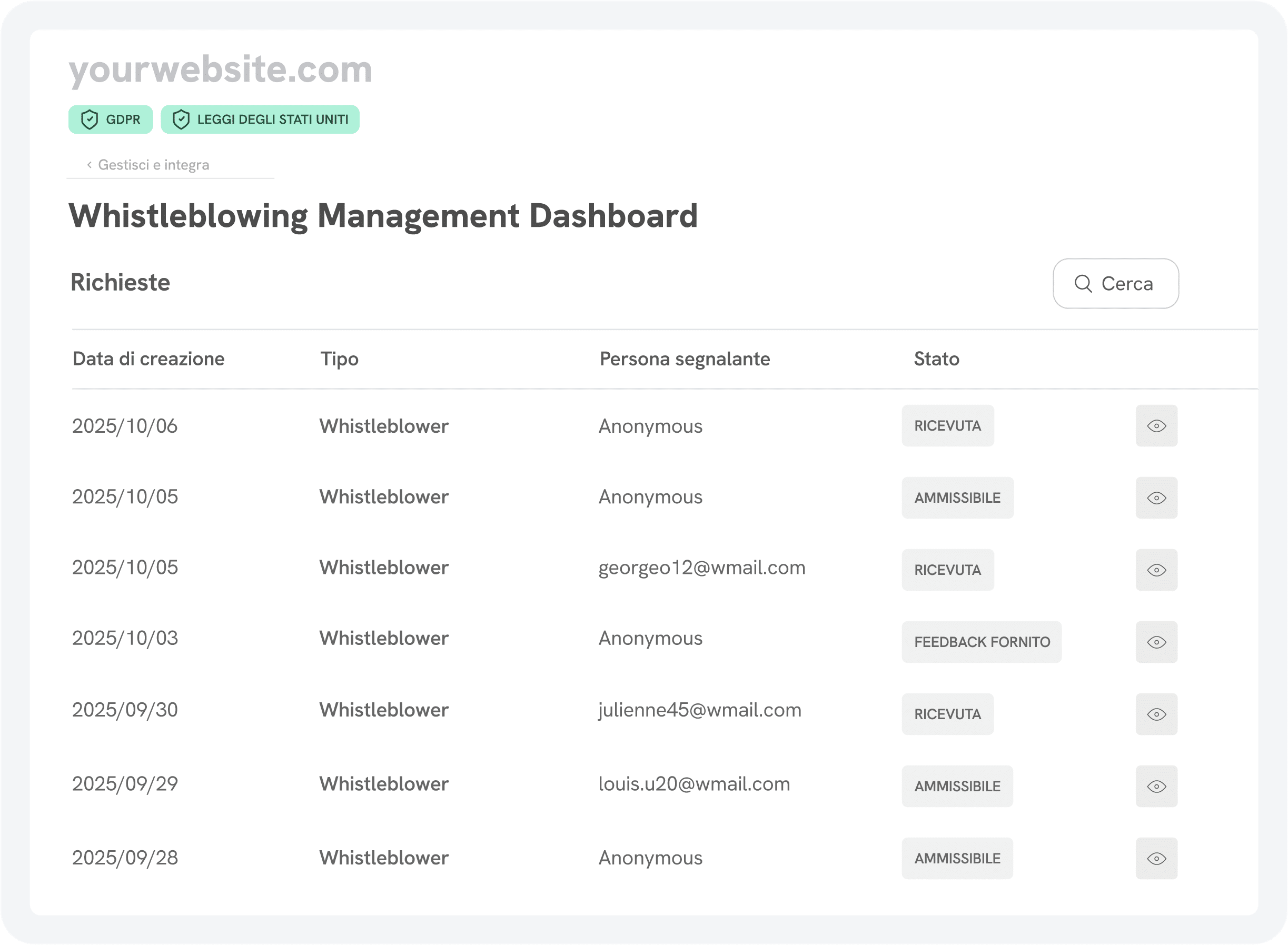1288x945 pixels.
Task: View the Anonymous AMMISSIBILE request from 2025/10/05
Action: coord(1156,498)
